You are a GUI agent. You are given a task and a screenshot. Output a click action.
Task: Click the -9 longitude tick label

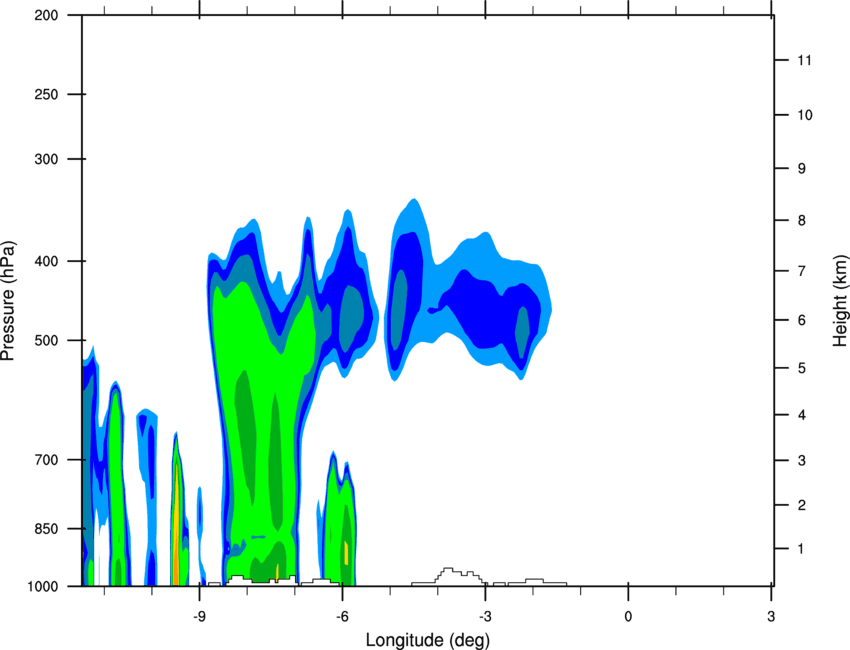click(x=199, y=617)
